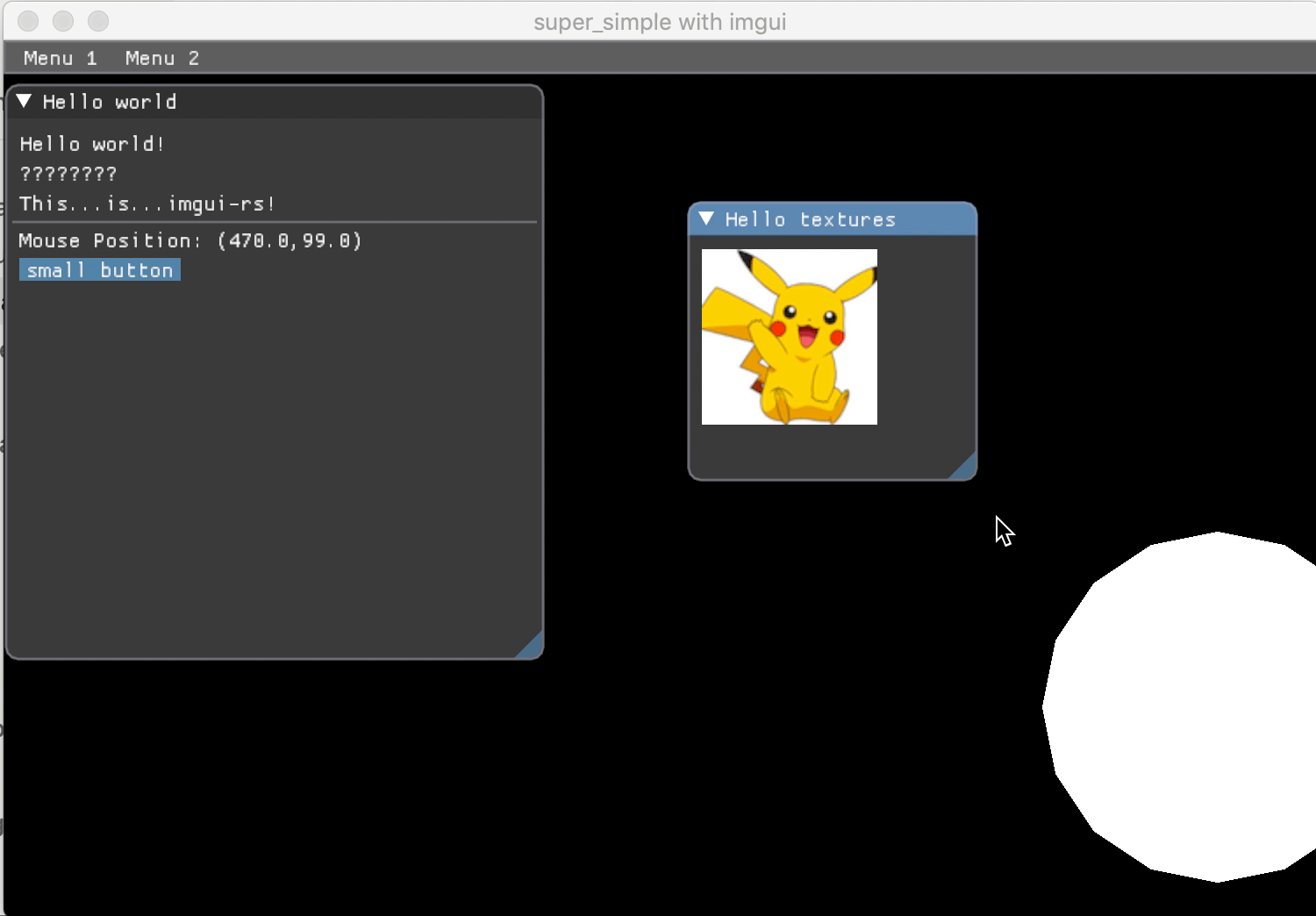The image size is (1316, 916).
Task: Click the Hello world title bar text
Action: [110, 102]
